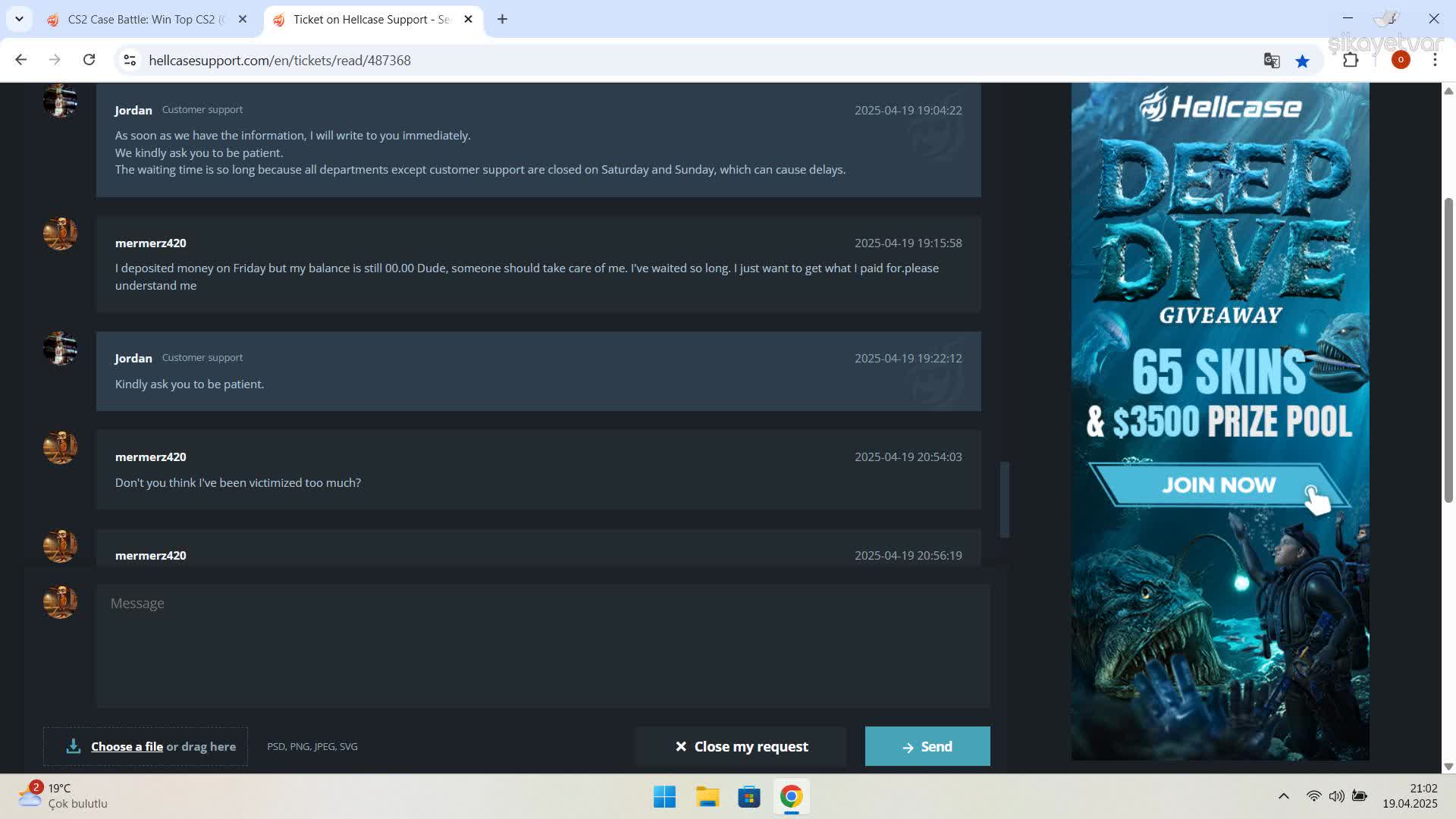Open the browser extensions puzzle icon
This screenshot has height=819, width=1456.
point(1351,60)
